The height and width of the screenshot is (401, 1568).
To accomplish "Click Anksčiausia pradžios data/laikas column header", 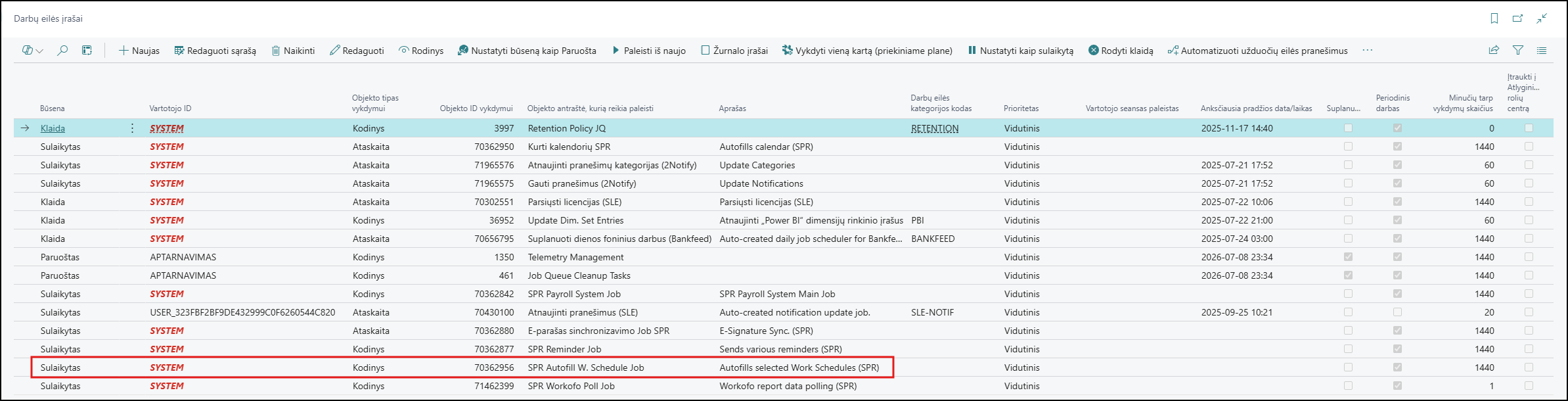I will coord(1257,108).
